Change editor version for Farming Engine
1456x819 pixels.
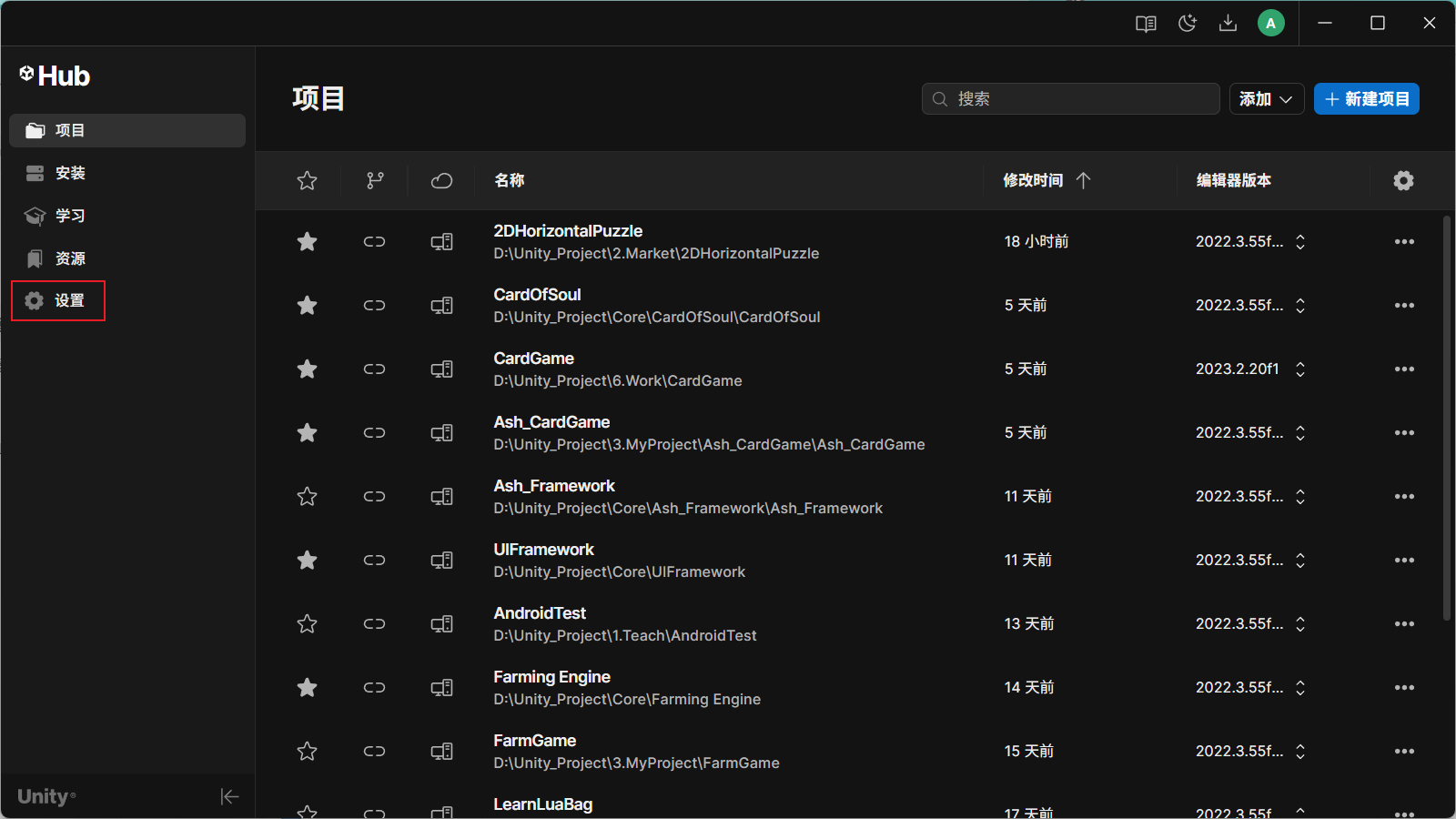pos(1300,688)
